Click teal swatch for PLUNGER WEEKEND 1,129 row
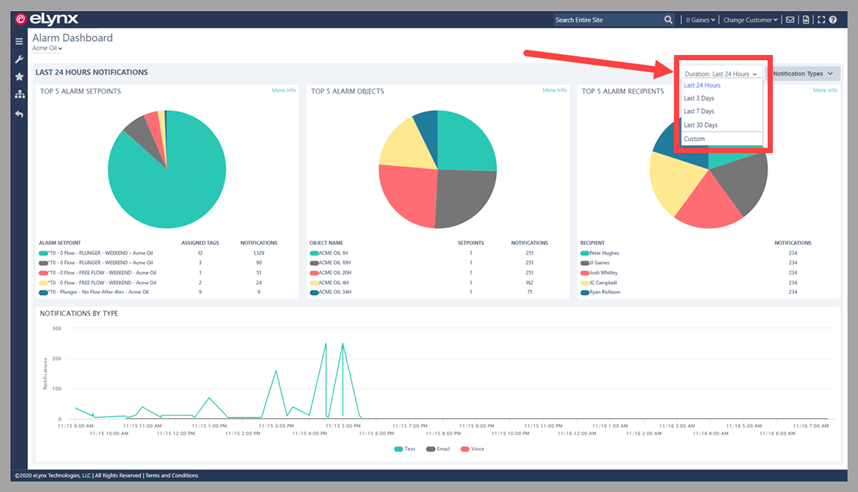Viewport: 858px width, 492px height. (43, 253)
